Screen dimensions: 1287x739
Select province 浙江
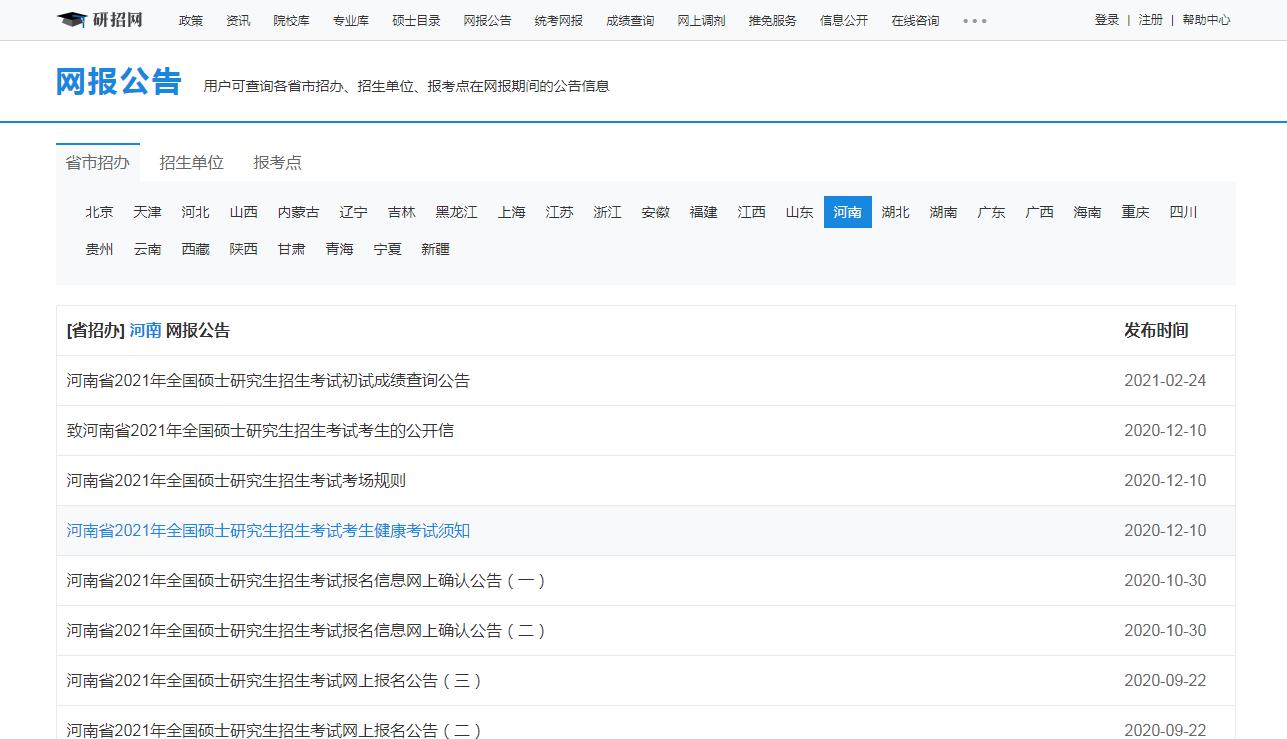pyautogui.click(x=607, y=212)
